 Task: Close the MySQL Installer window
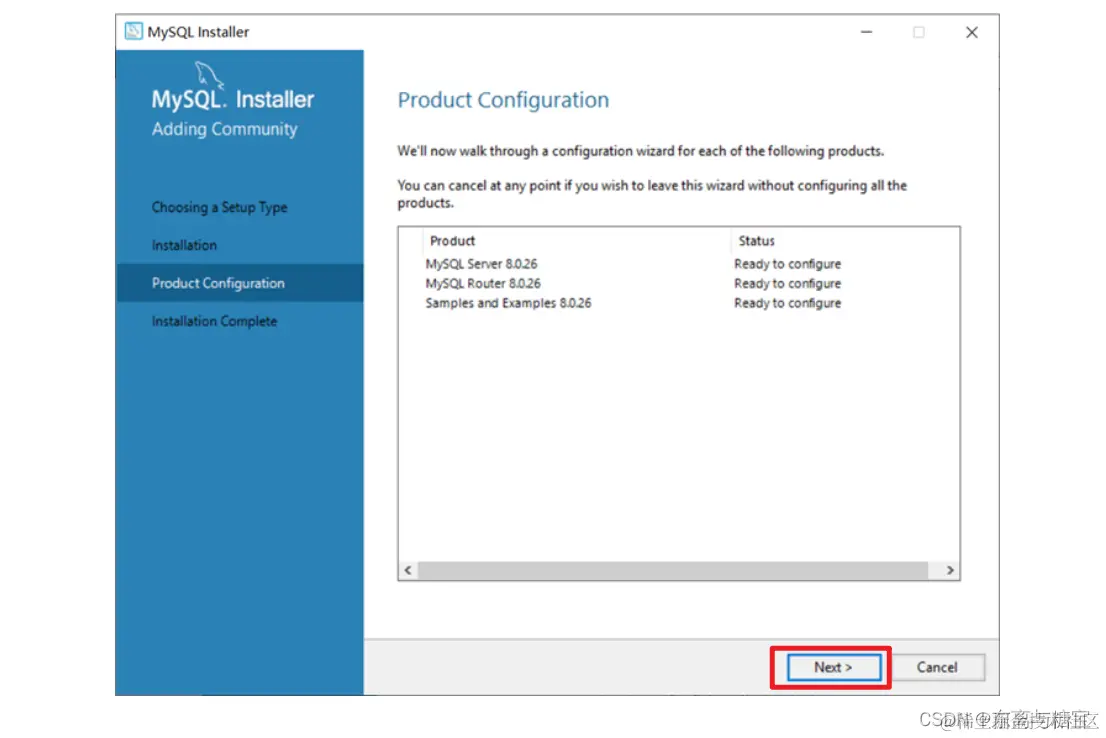pyautogui.click(x=972, y=32)
